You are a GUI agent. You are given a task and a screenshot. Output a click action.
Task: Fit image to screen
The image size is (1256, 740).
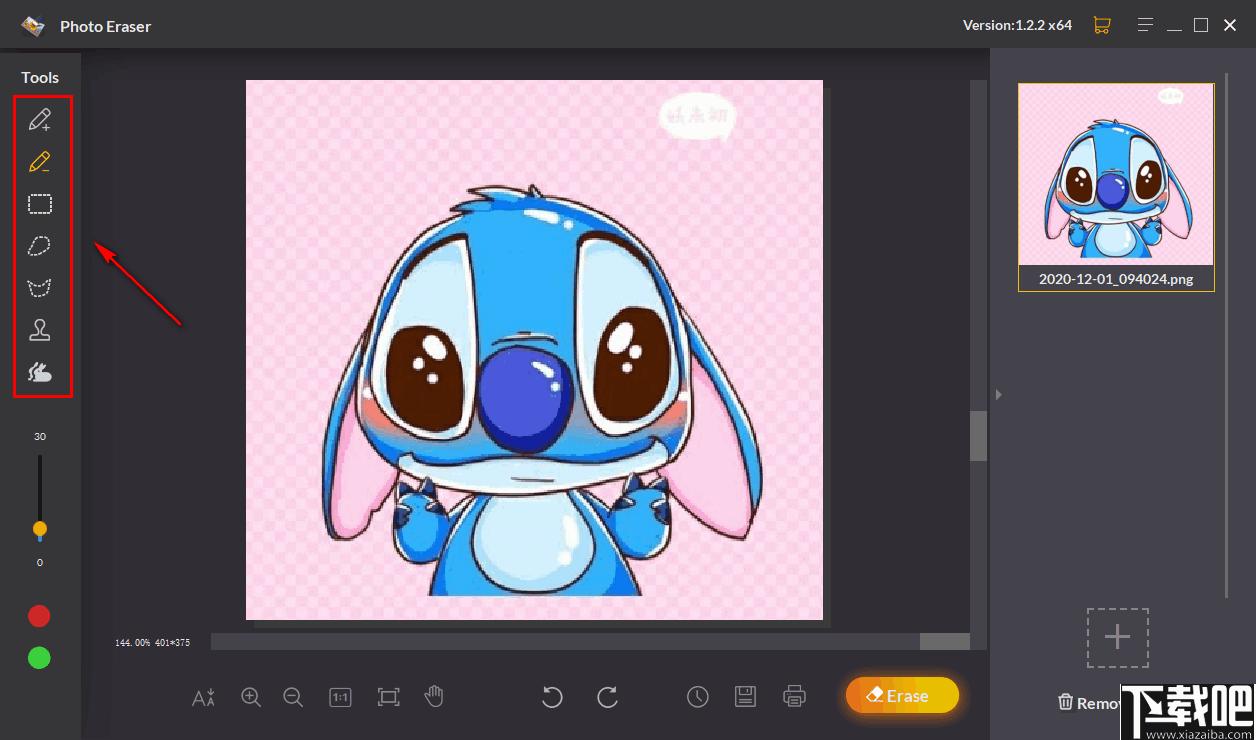pos(388,697)
